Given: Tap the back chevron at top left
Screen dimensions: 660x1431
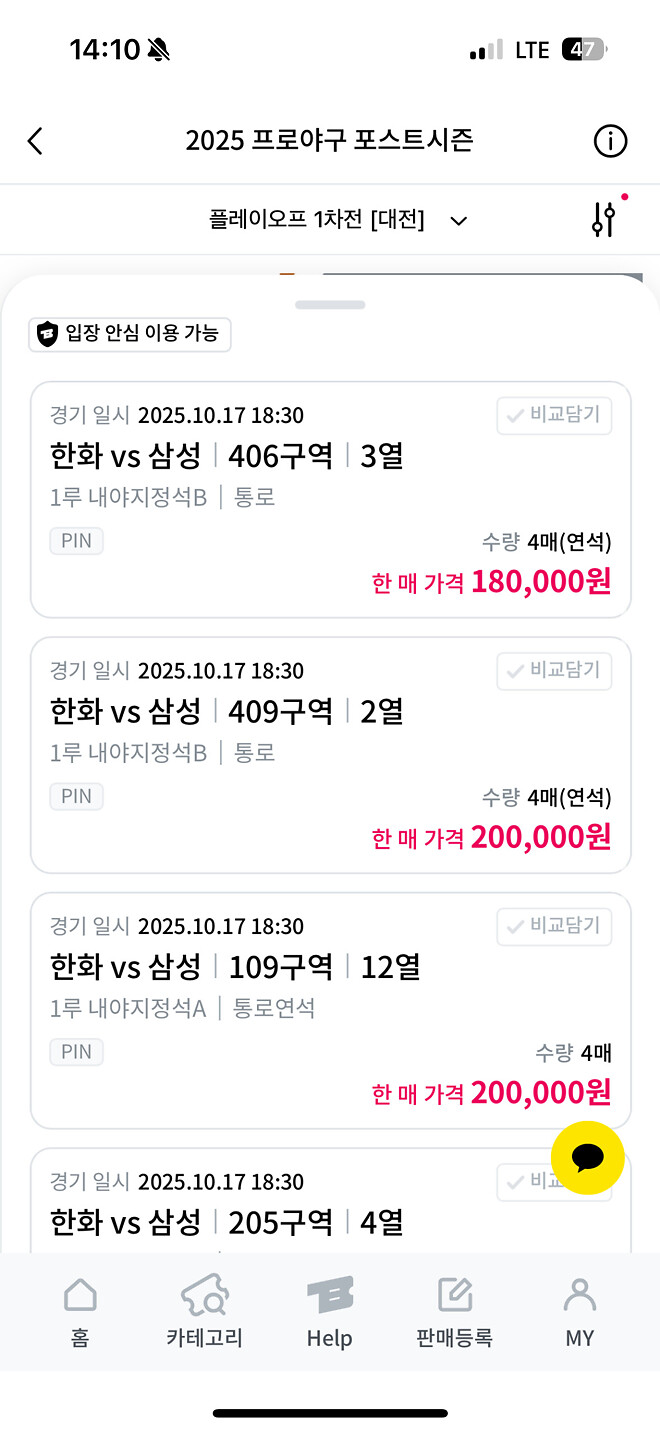Looking at the screenshot, I should coord(36,141).
